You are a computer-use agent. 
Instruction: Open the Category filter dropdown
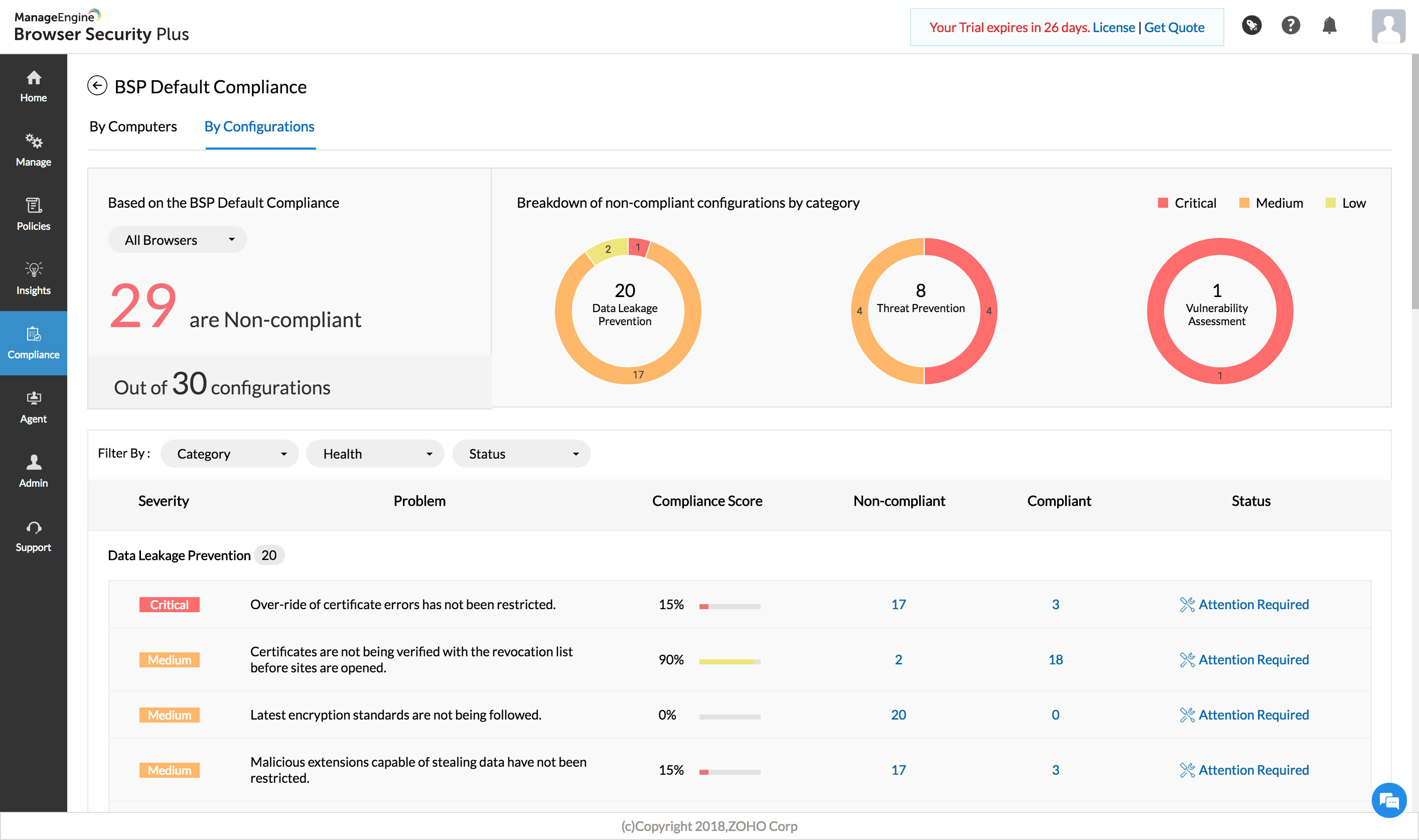click(x=229, y=454)
